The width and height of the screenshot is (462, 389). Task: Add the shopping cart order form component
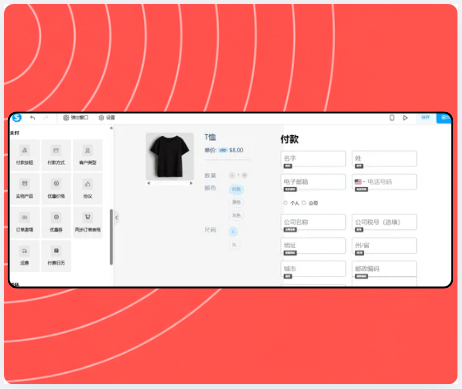pyautogui.click(x=88, y=223)
